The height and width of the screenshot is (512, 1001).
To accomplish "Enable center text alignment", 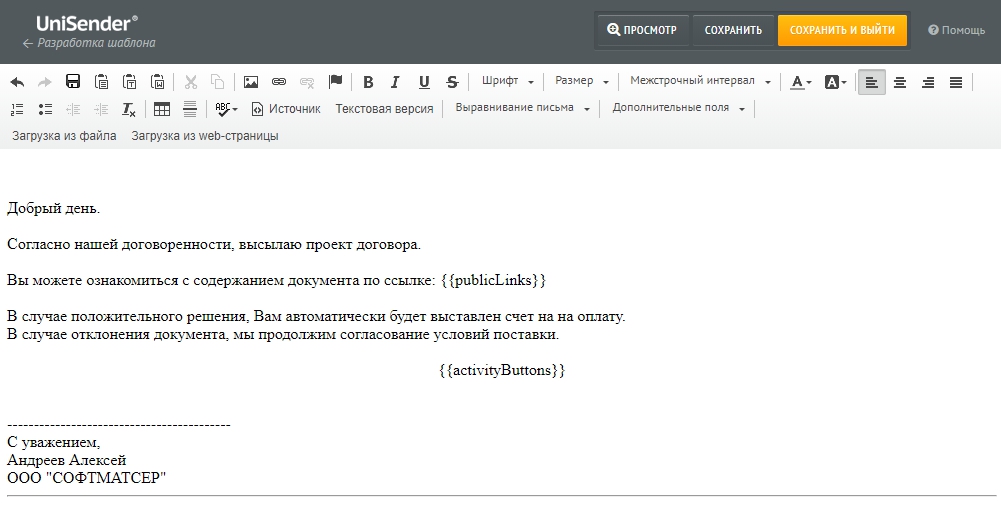I will coord(900,82).
